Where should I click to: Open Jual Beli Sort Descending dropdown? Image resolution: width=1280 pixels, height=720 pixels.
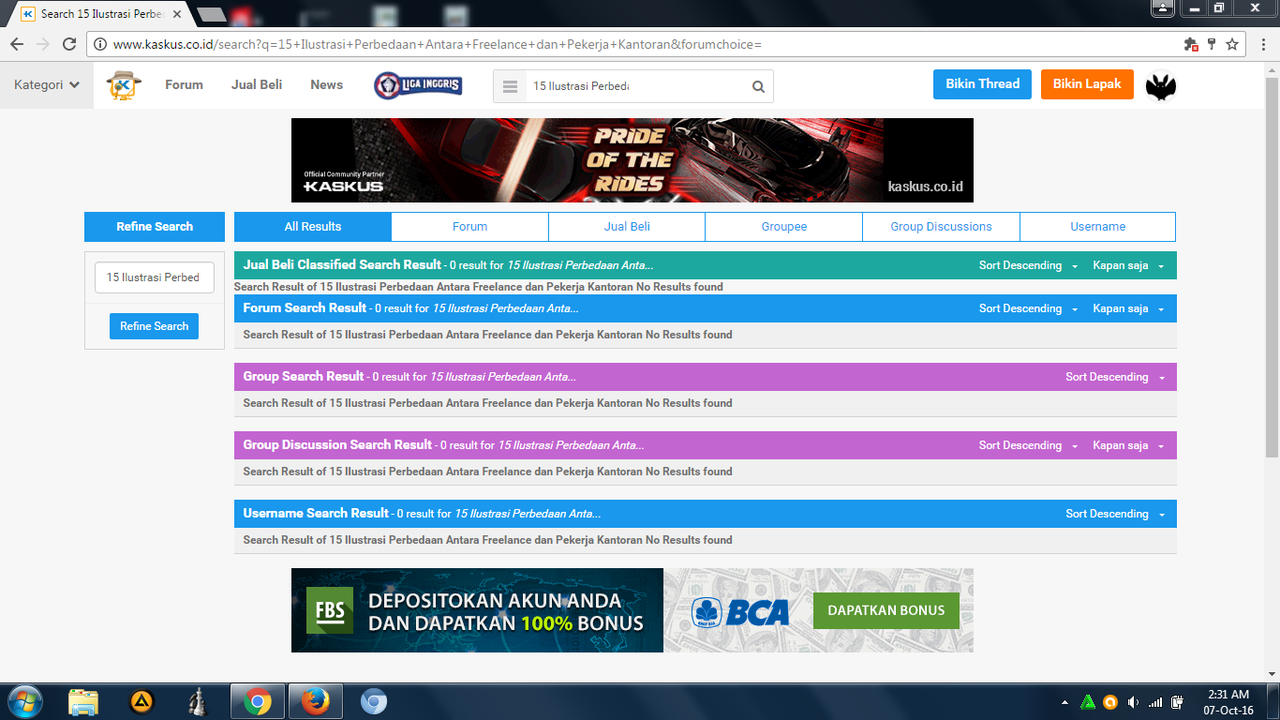point(1028,265)
